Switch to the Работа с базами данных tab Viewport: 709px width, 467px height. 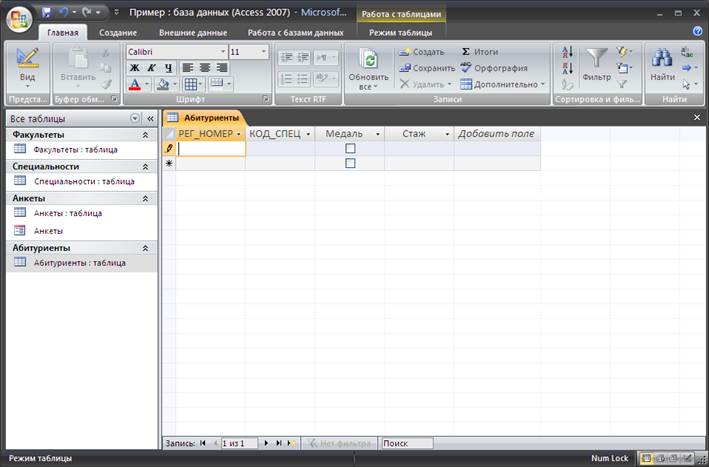[296, 33]
